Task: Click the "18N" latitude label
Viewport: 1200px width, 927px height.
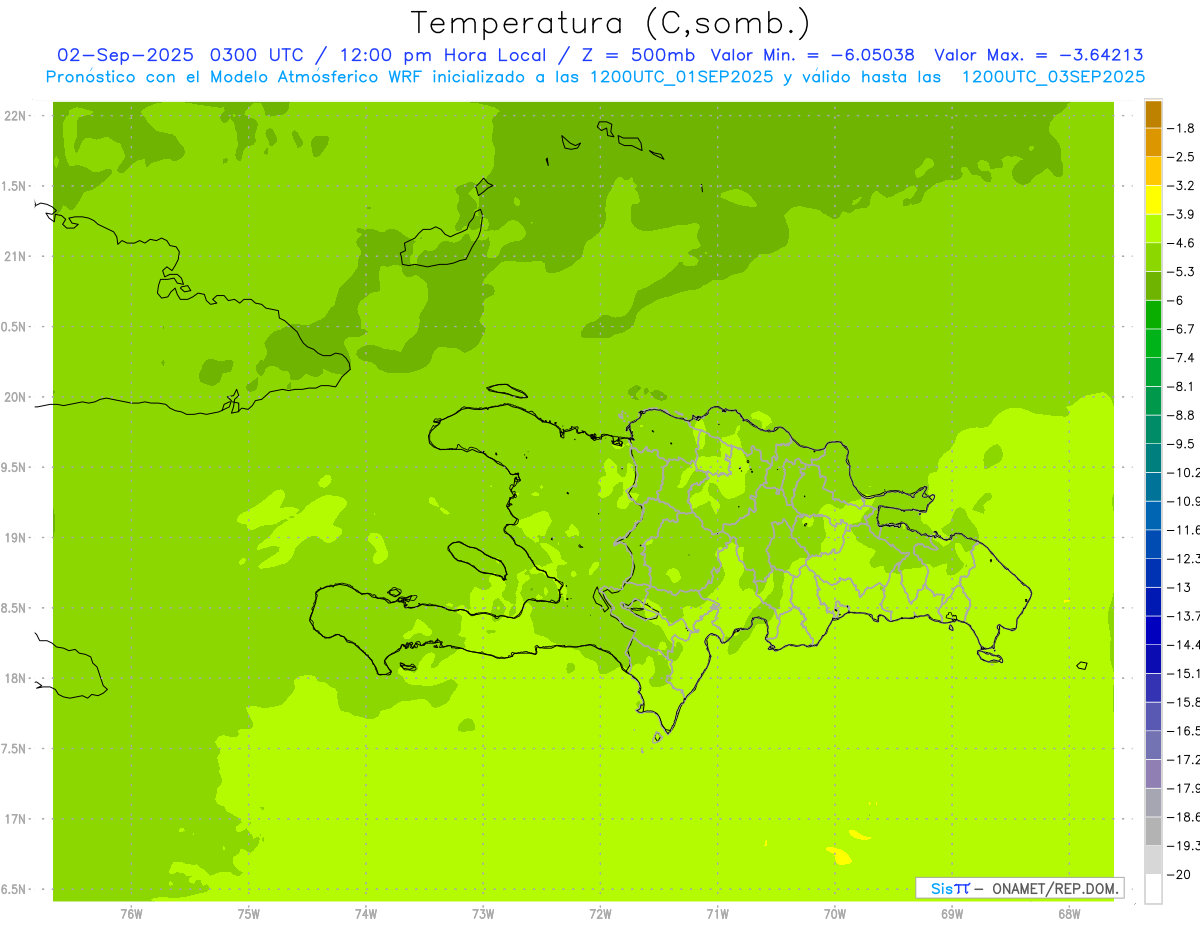Action: click(16, 679)
